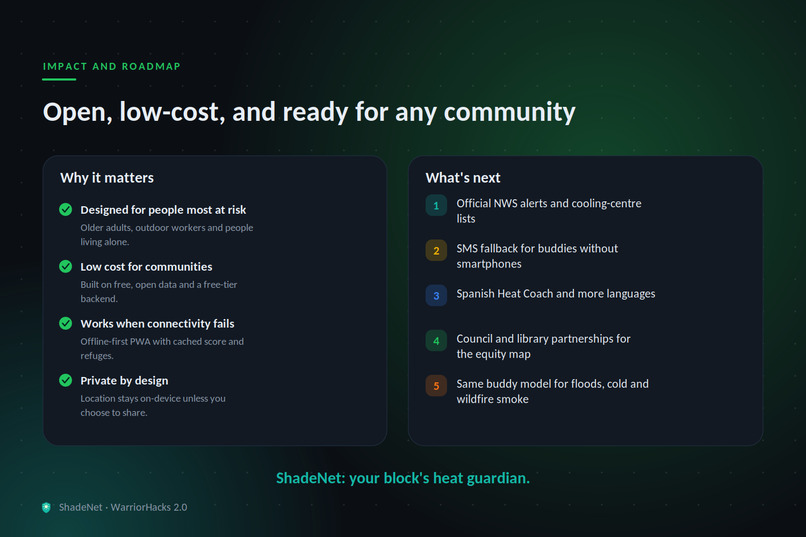
Task: Click tagline 'ShadeNet: your block's heat guardian.'
Action: 402,478
